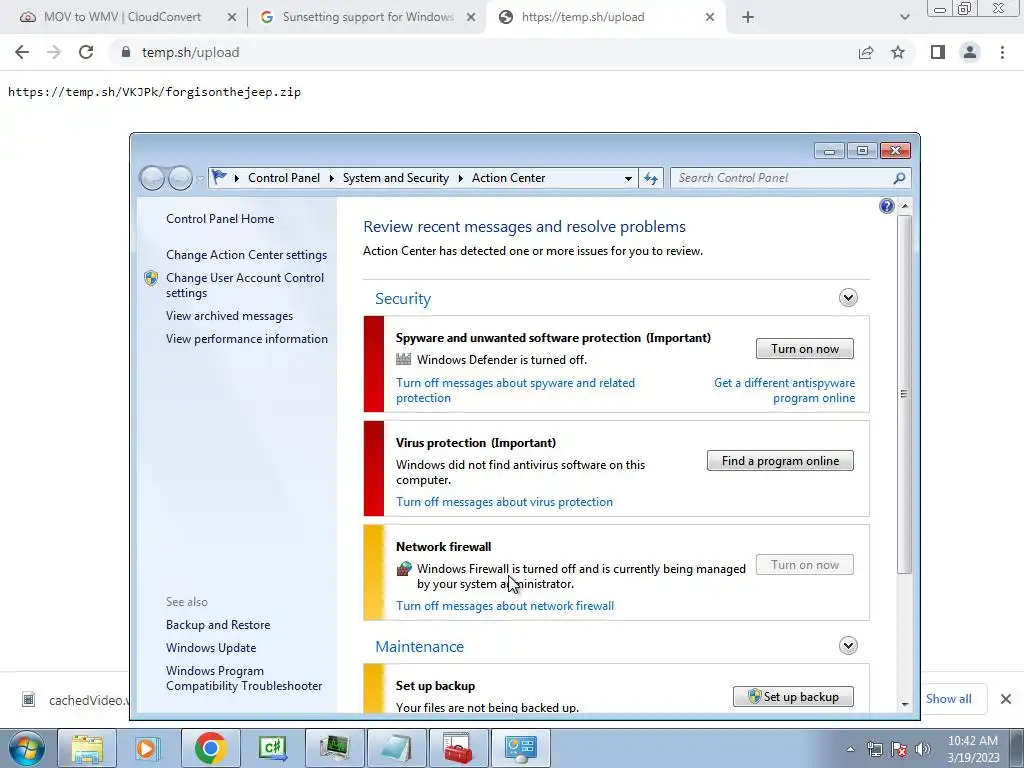Click the Action Center vertical scrollbar thumb
1024x768 pixels.
(x=904, y=394)
